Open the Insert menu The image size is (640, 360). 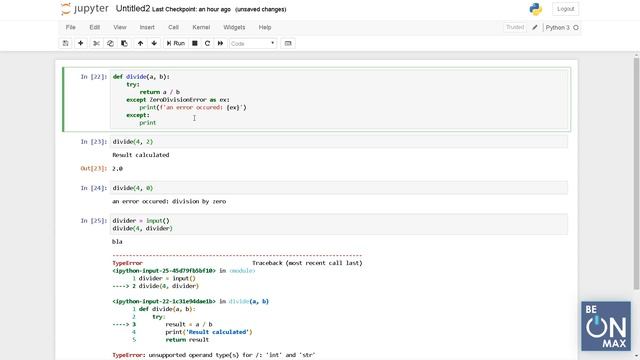tap(147, 27)
